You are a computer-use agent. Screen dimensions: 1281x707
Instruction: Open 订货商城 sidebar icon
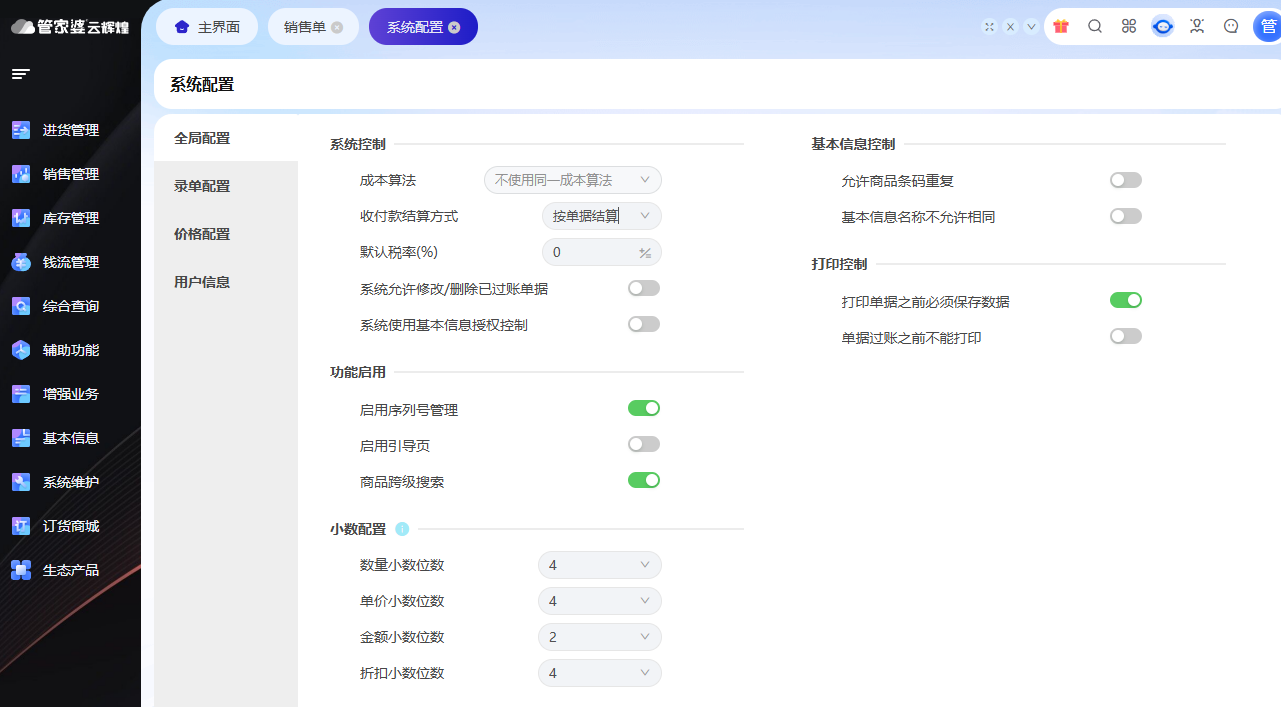pyautogui.click(x=21, y=526)
